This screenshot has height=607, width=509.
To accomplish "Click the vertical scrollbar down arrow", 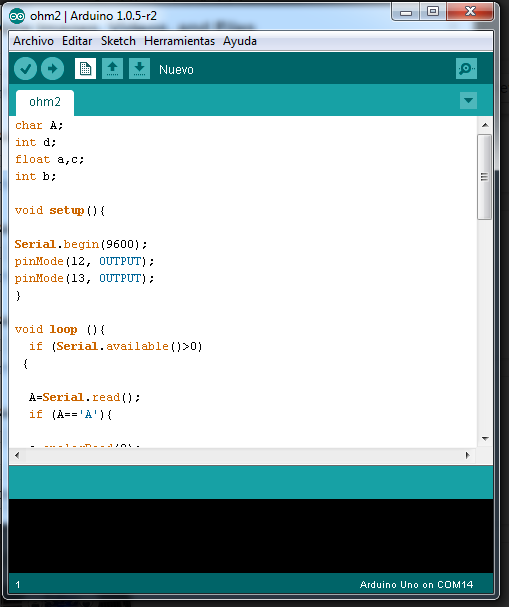I will click(485, 439).
